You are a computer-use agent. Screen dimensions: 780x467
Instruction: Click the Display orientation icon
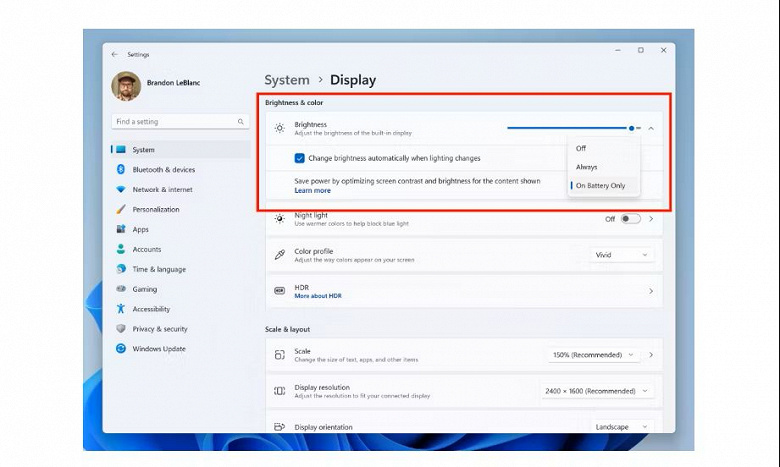pos(280,427)
